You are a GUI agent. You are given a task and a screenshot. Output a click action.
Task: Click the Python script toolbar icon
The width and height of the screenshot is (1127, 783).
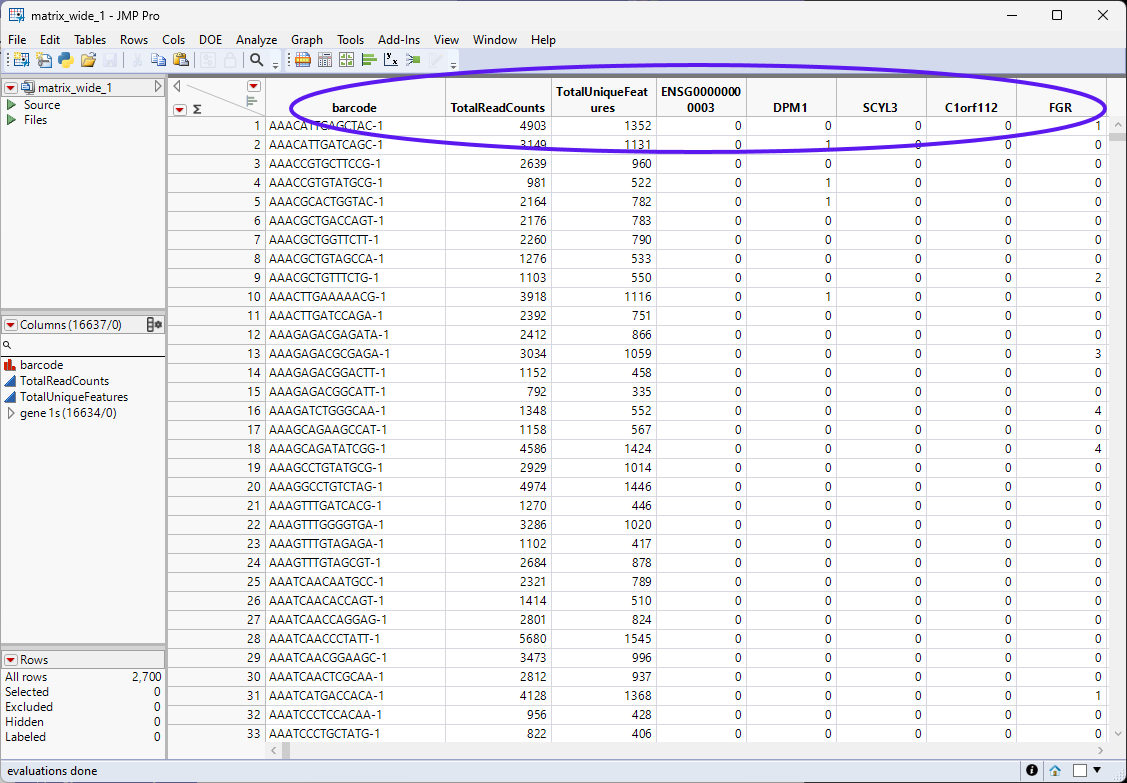[65, 61]
